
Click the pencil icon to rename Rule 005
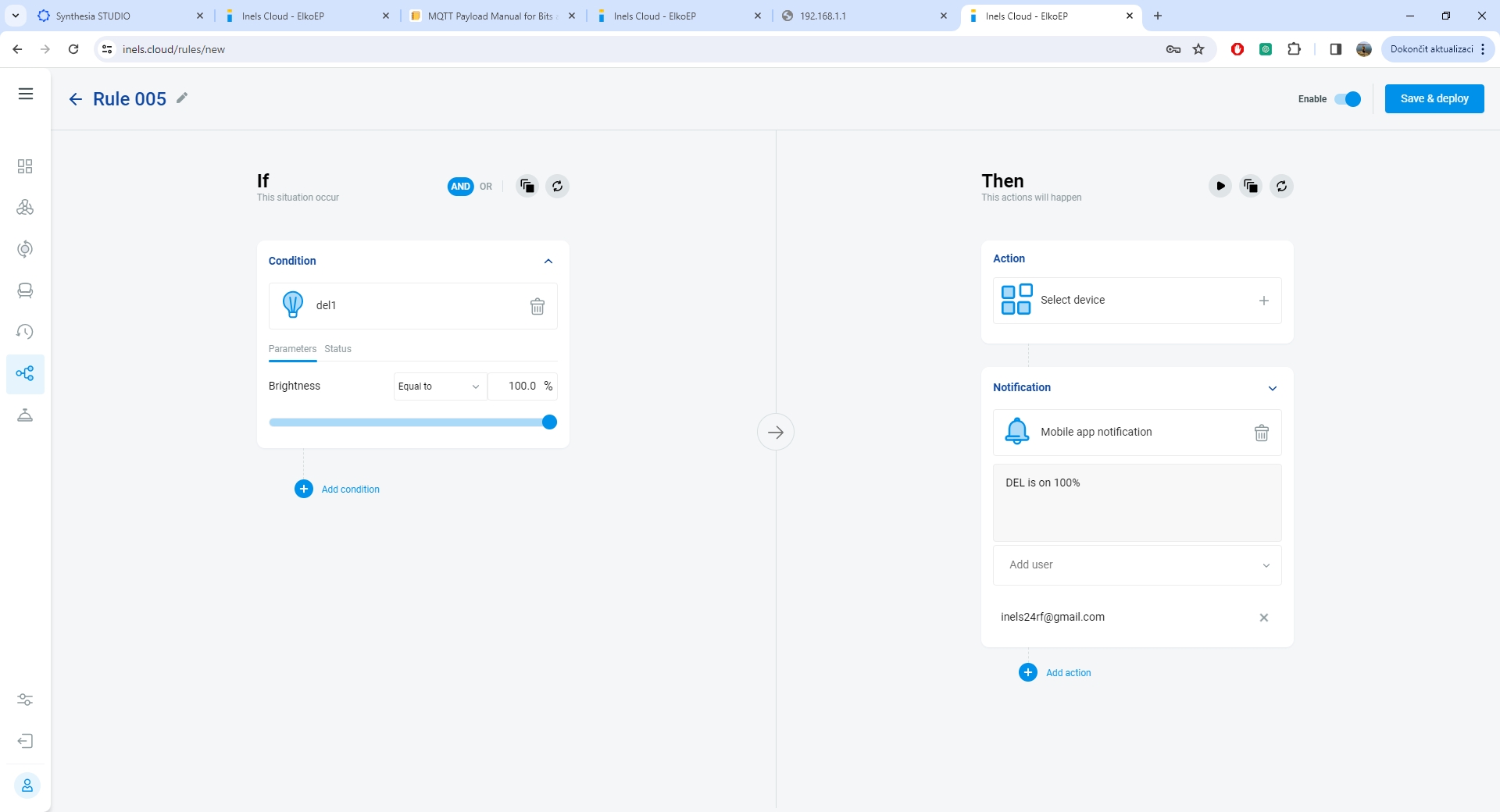pyautogui.click(x=182, y=98)
